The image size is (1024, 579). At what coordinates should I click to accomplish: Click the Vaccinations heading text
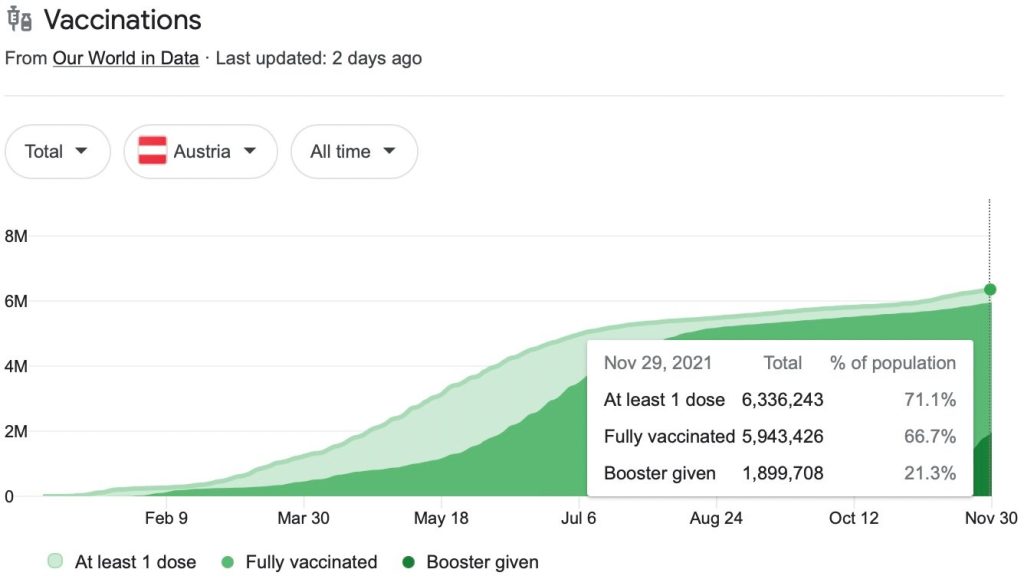click(x=123, y=20)
